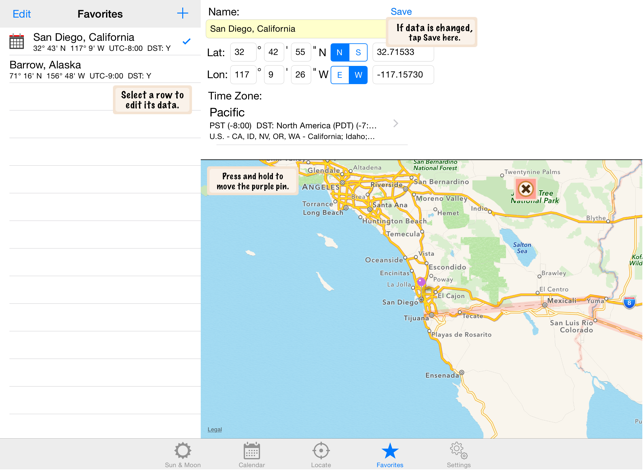Tap Edit in Favorites header
The height and width of the screenshot is (470, 643).
click(x=22, y=14)
